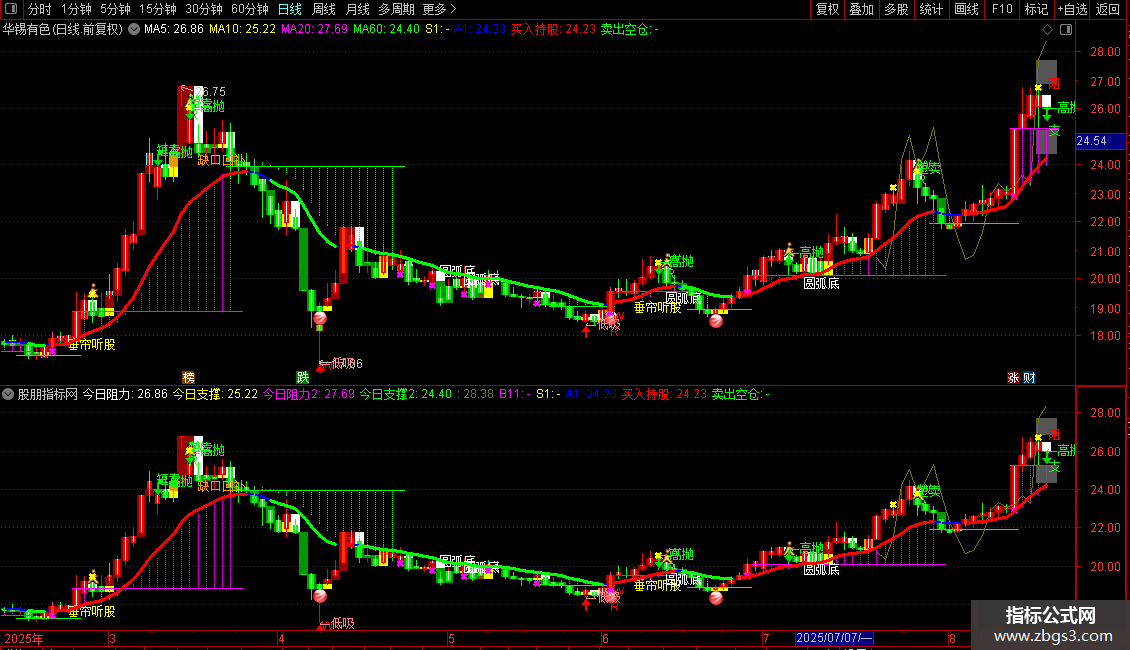
Task: Select the 日线 daily chart tab
Action: pyautogui.click(x=290, y=9)
